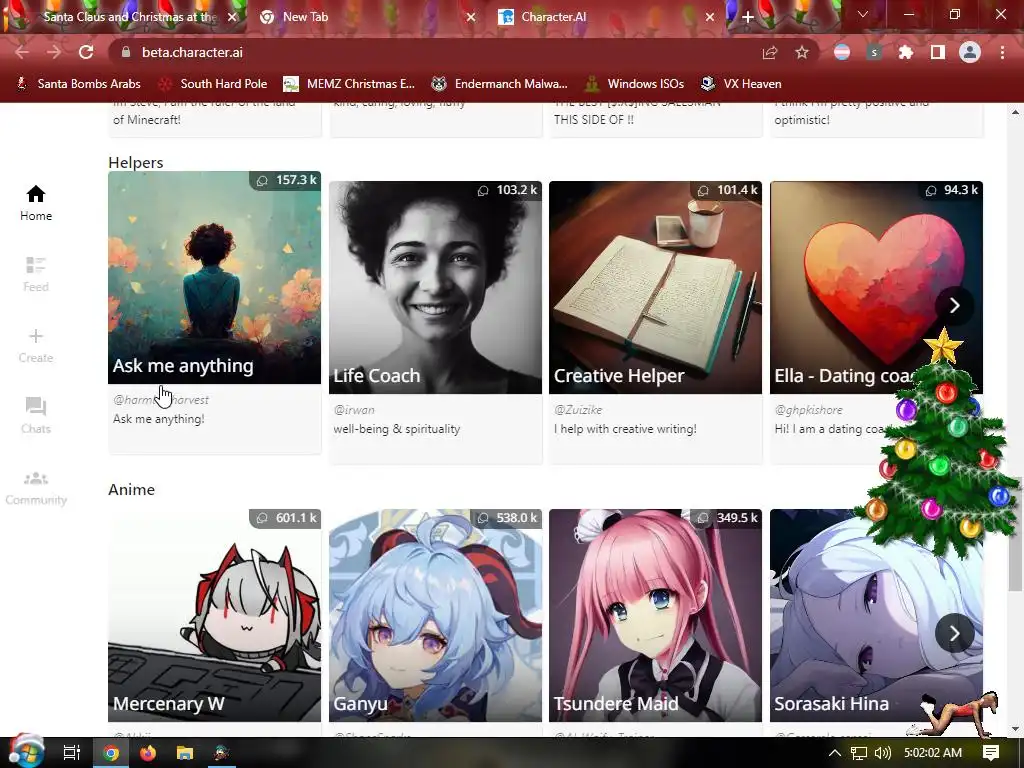
Task: Click the volume icon in system tray
Action: tap(882, 753)
